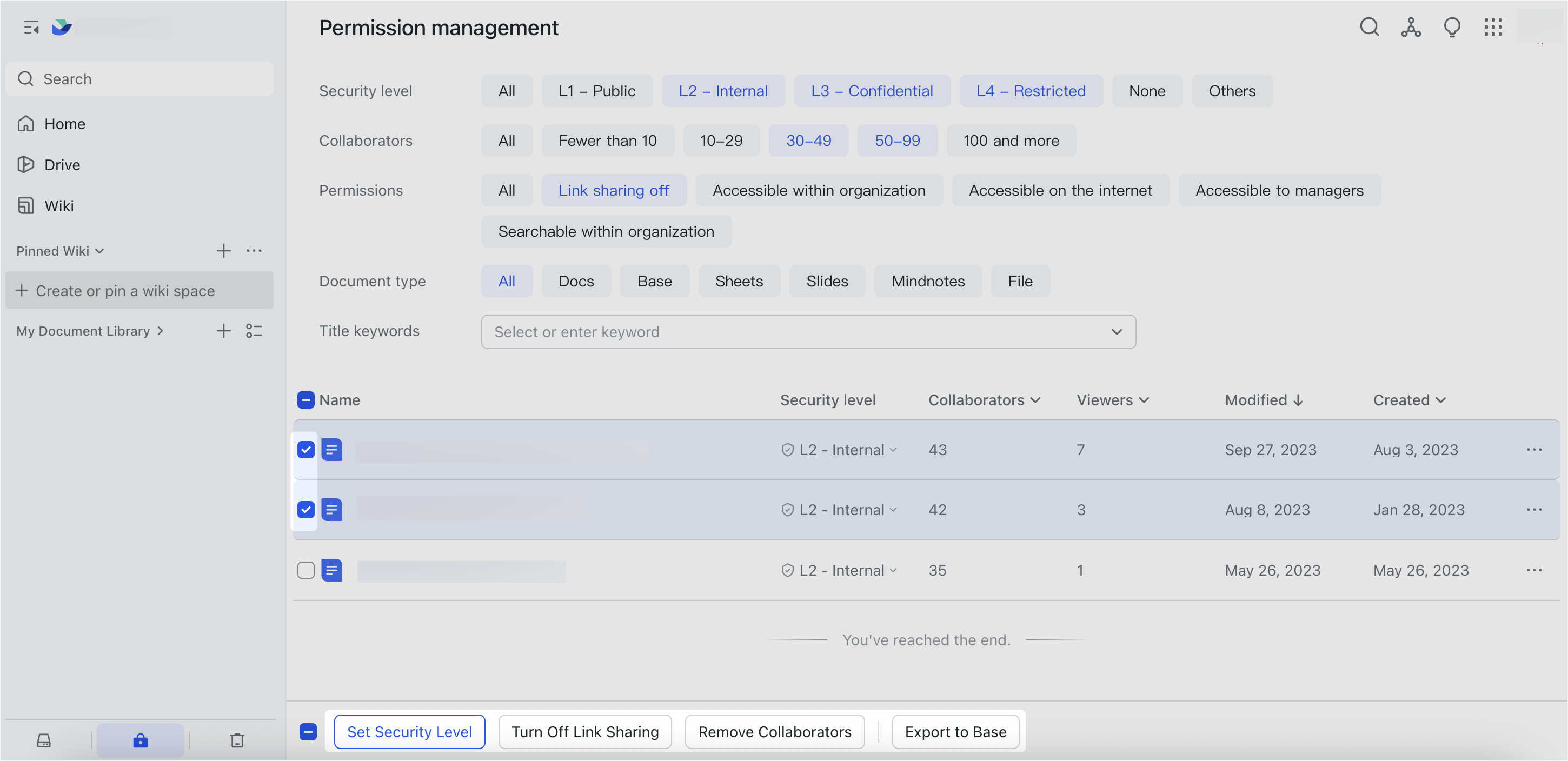Viewport: 1568px width, 761px height.
Task: Select Searchable within organization filter
Action: tap(606, 231)
